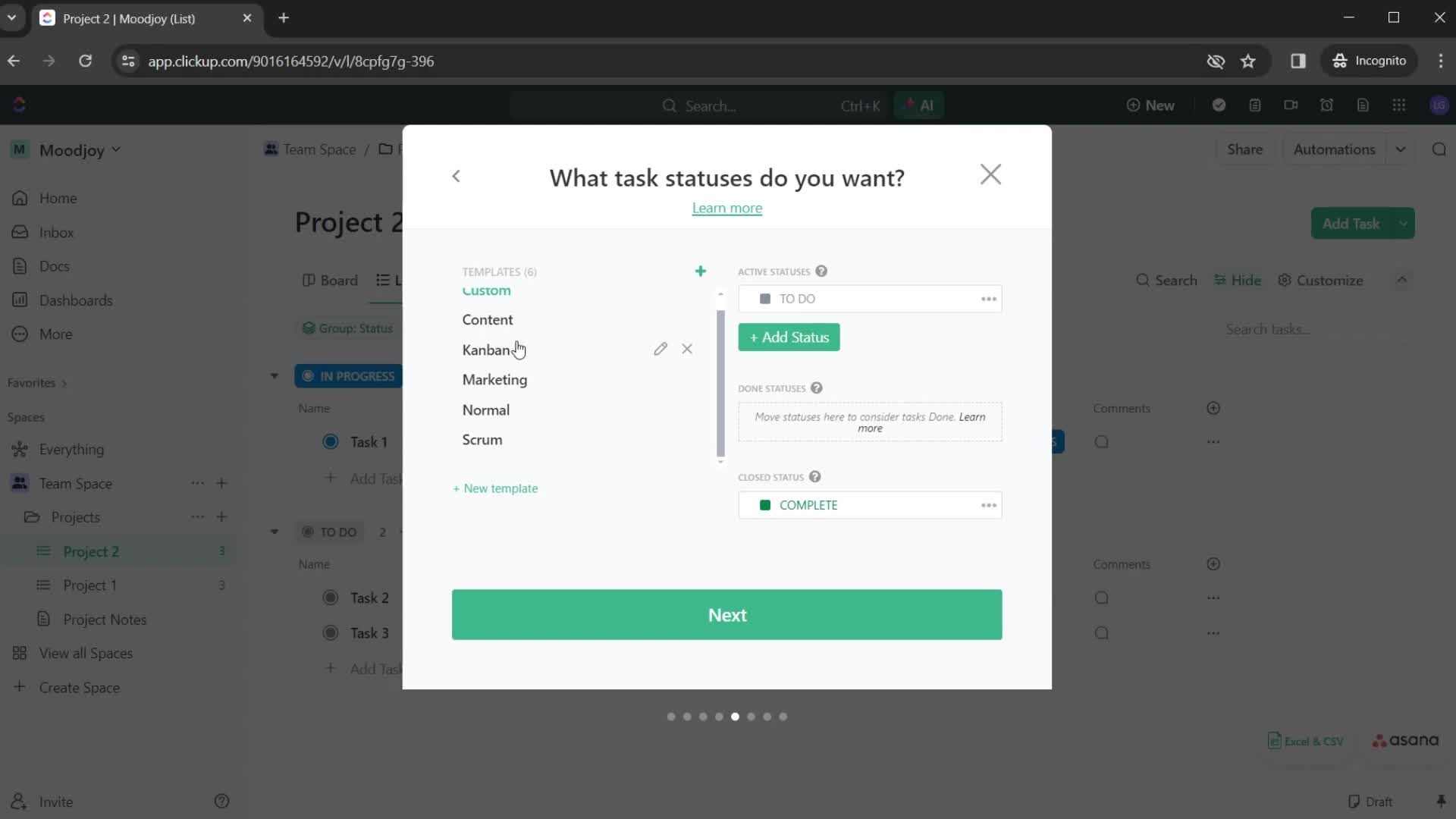This screenshot has height=819, width=1456.
Task: Click the three-dots menu on TO DO status
Action: (990, 299)
